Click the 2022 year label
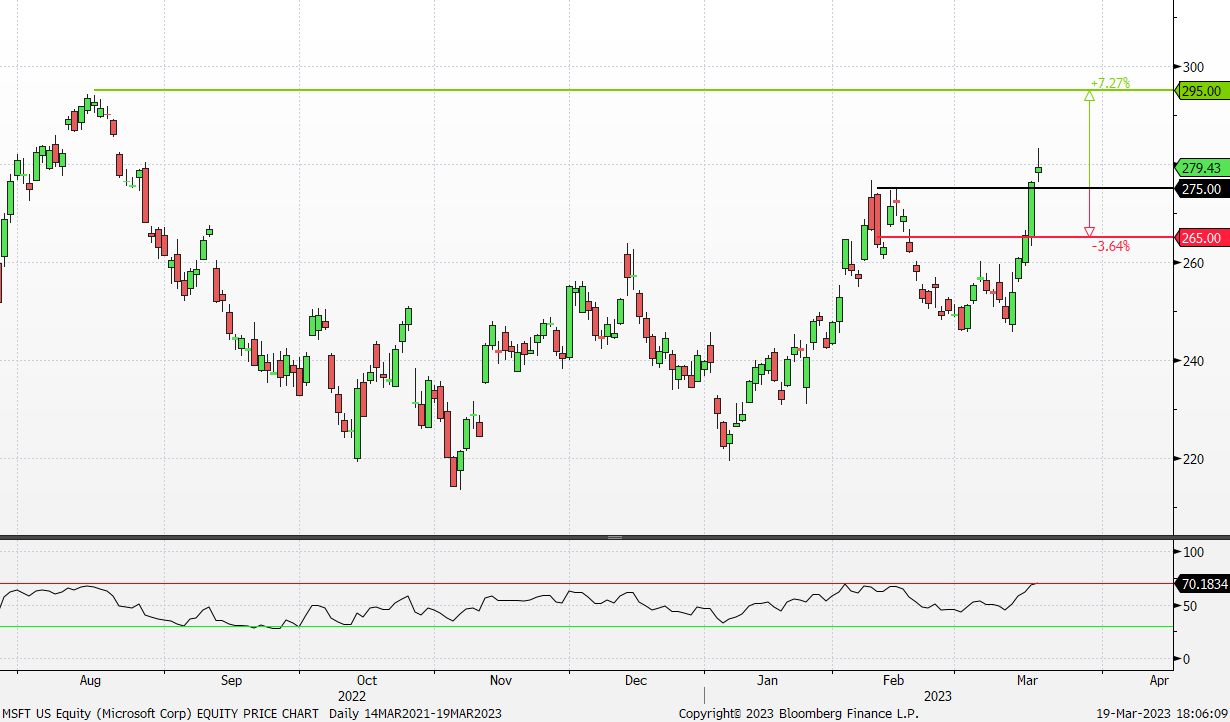This screenshot has height=722, width=1230. pos(351,696)
